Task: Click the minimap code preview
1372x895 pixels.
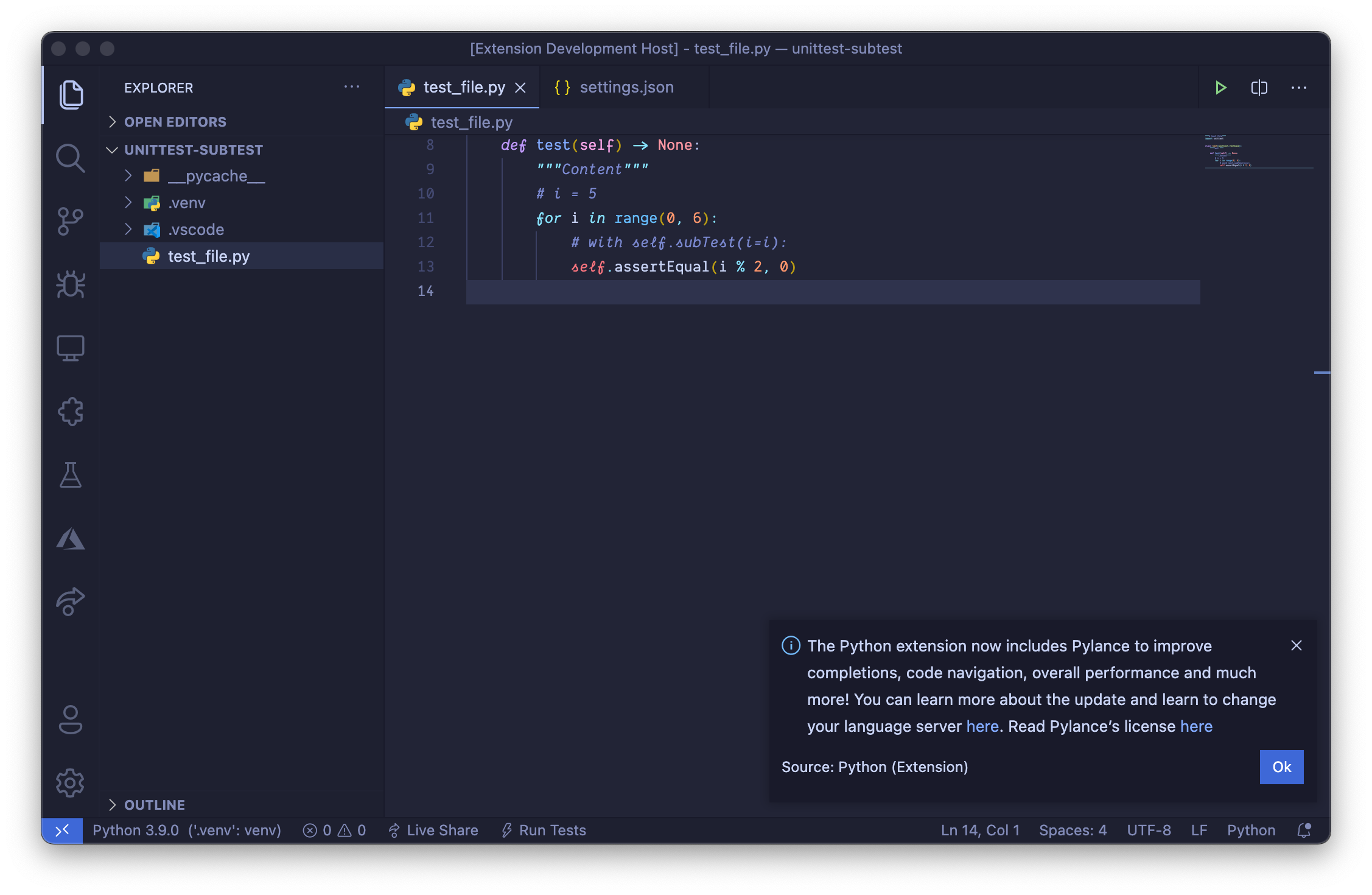Action: click(1259, 152)
